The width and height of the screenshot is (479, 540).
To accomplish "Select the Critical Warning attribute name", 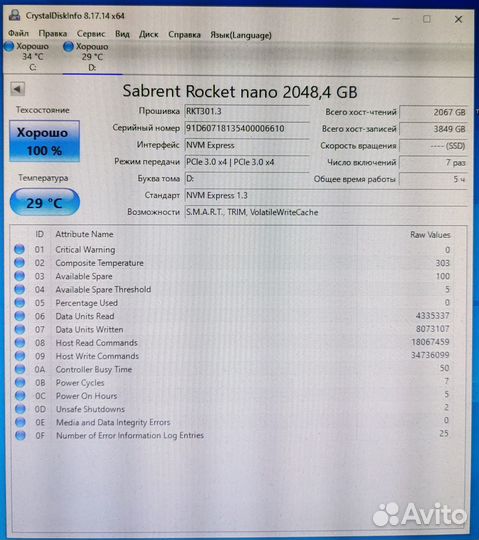I will click(x=85, y=250).
